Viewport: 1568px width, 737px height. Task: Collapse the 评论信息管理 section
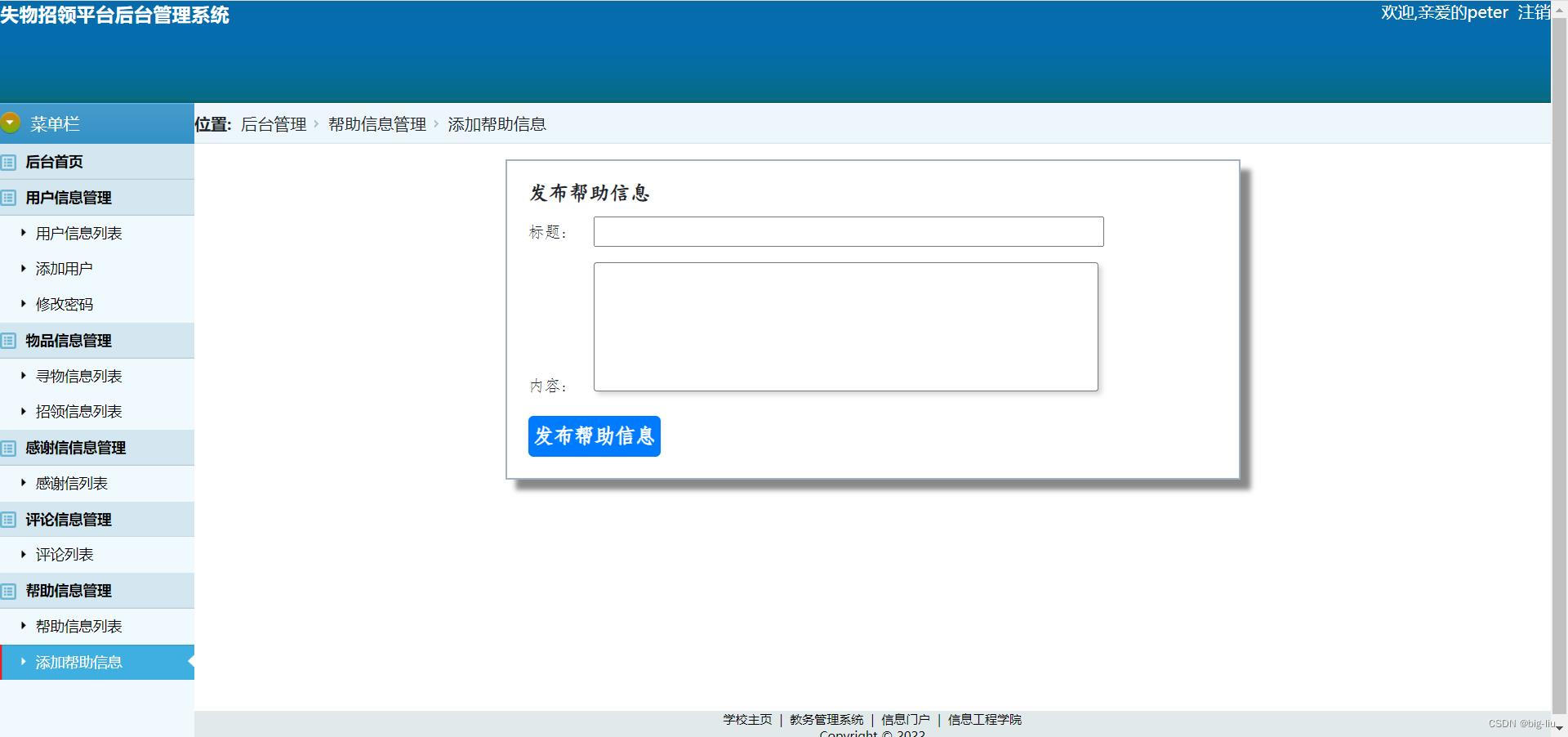97,520
